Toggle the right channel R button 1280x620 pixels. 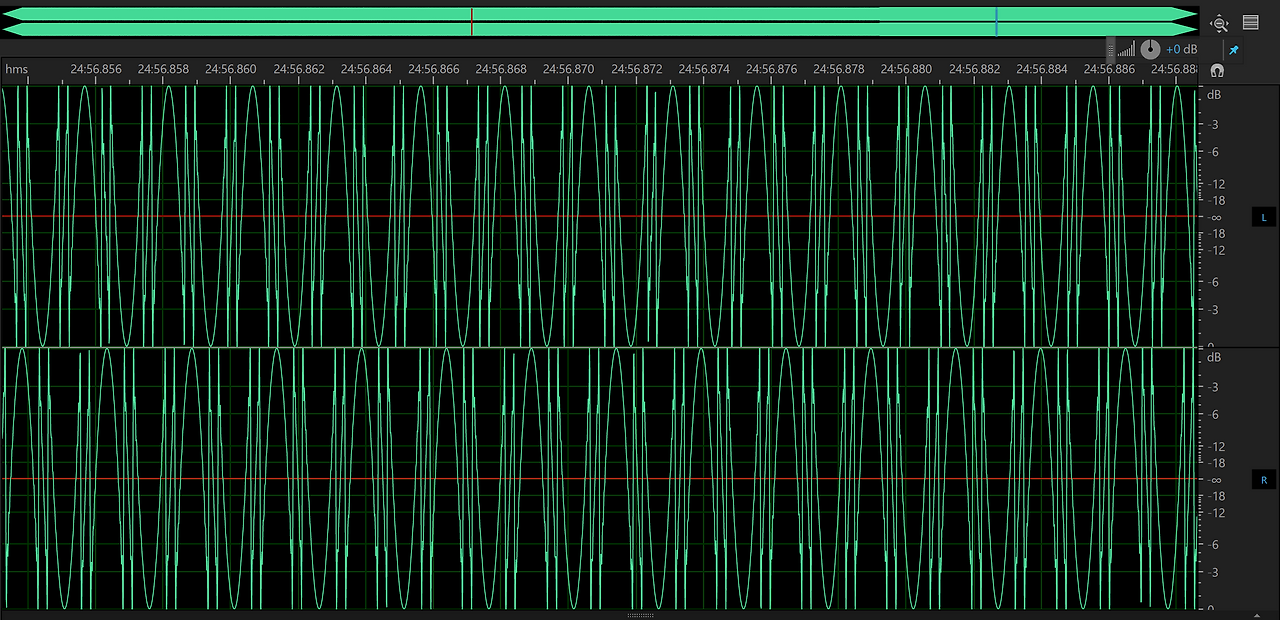point(1264,480)
